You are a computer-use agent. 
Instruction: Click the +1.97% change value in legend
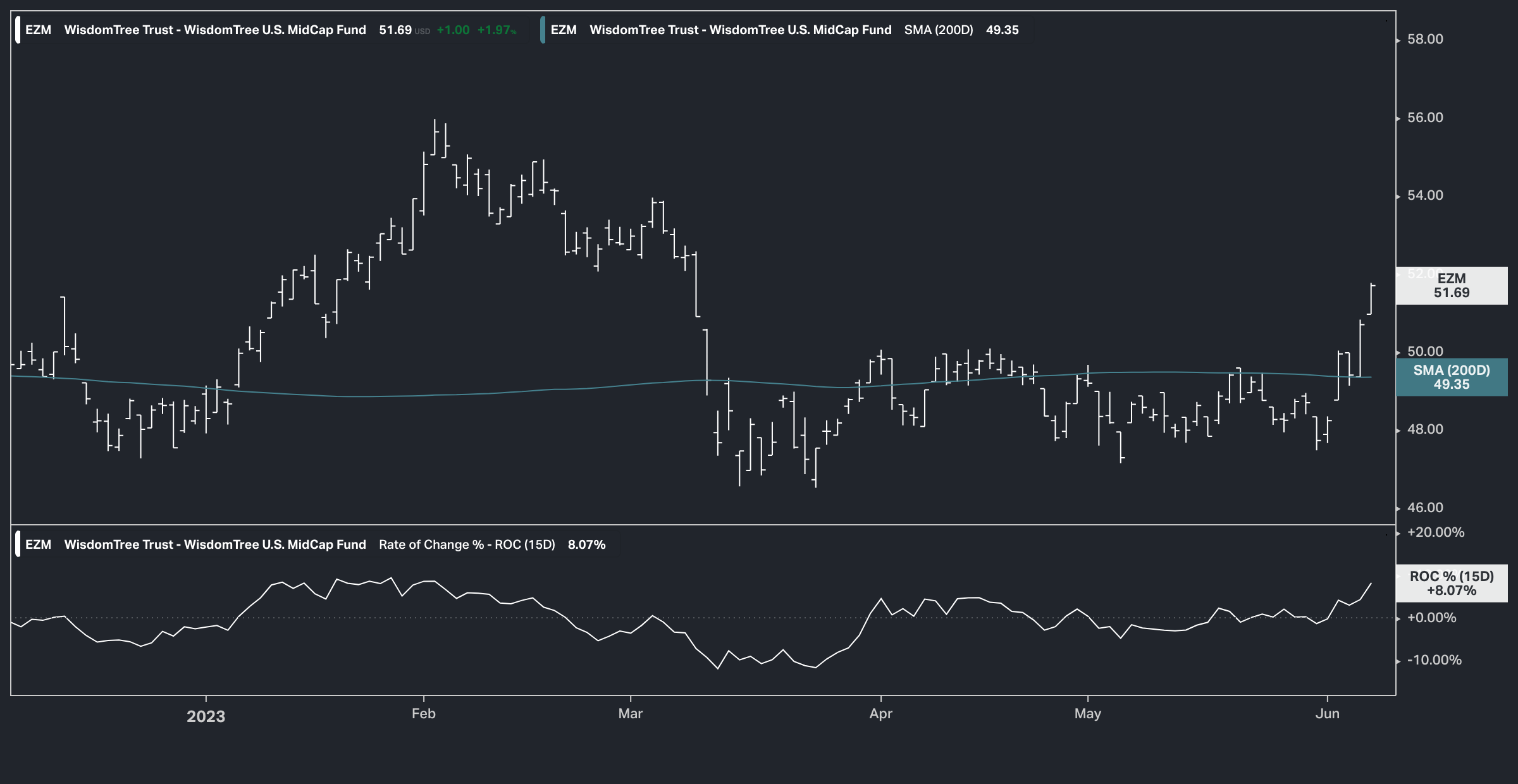click(x=497, y=30)
